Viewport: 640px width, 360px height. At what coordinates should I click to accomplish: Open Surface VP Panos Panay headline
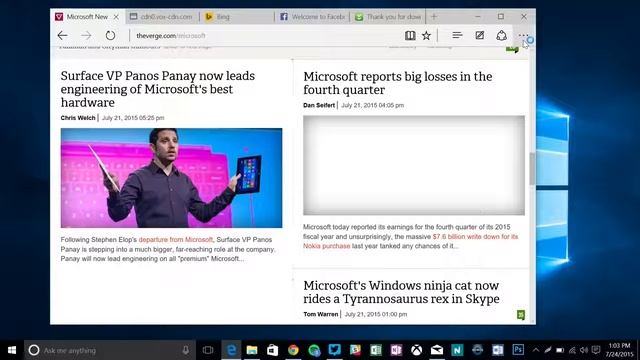(x=158, y=89)
